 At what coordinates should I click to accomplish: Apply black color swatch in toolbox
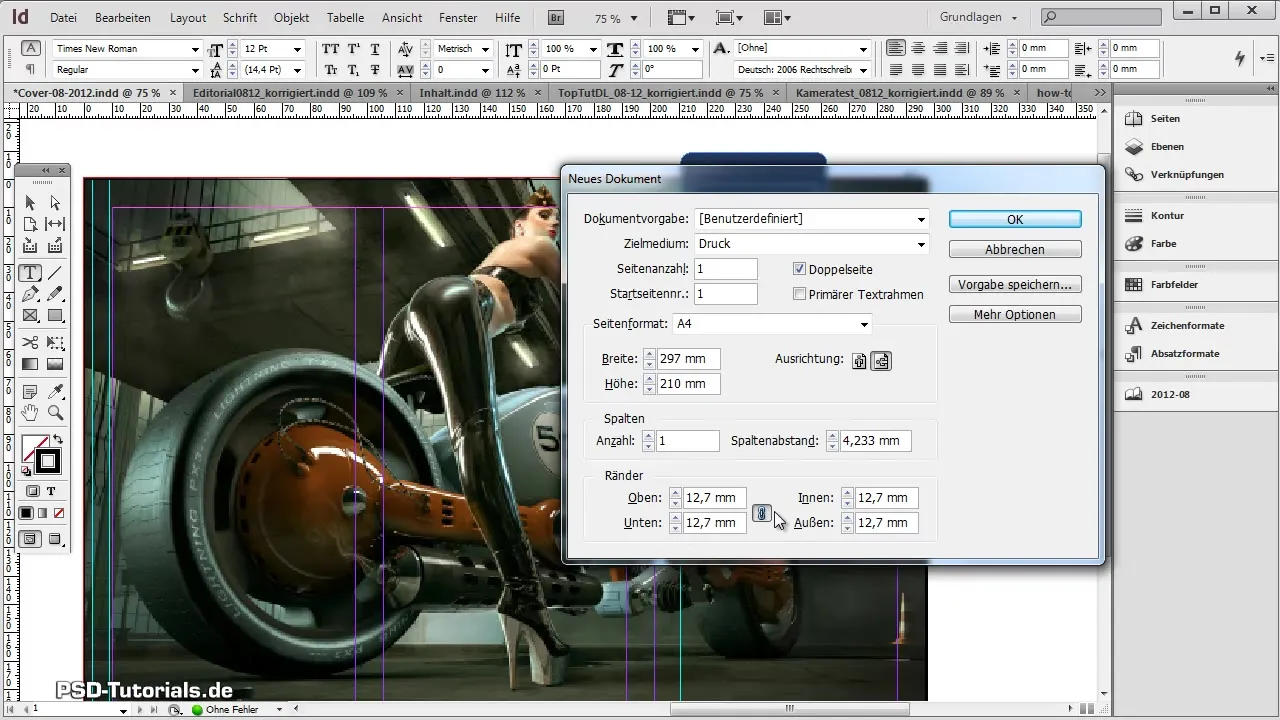[x=26, y=513]
